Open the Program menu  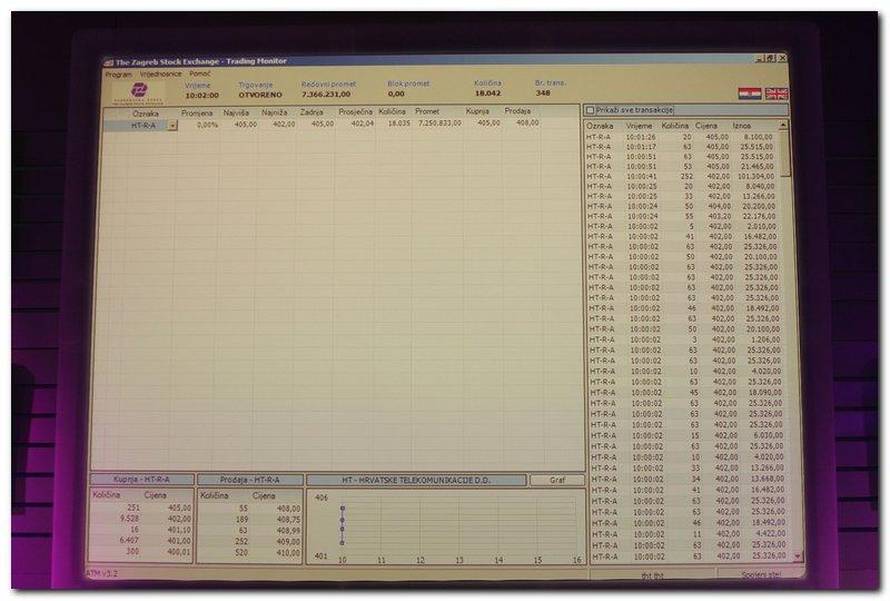click(x=118, y=74)
